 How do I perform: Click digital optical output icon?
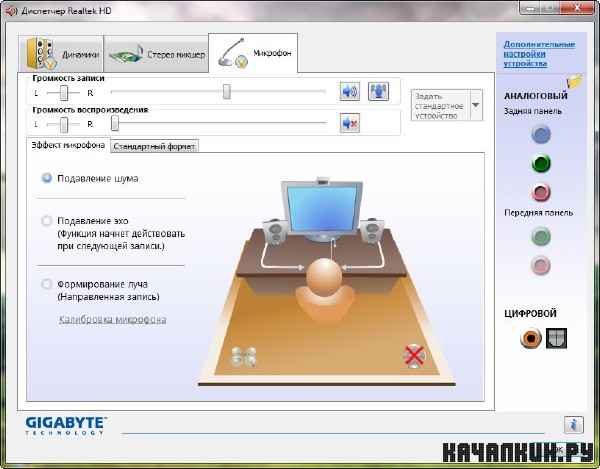point(556,338)
